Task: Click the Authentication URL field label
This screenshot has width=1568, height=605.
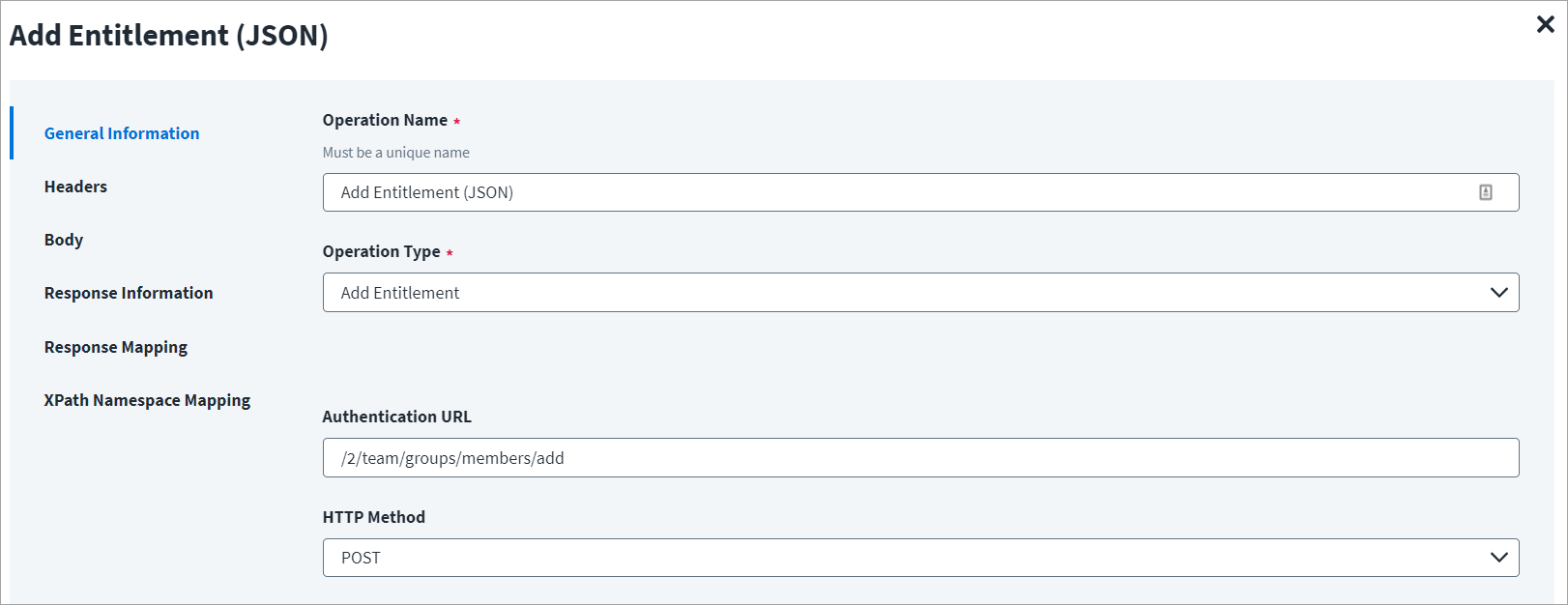Action: pos(396,417)
